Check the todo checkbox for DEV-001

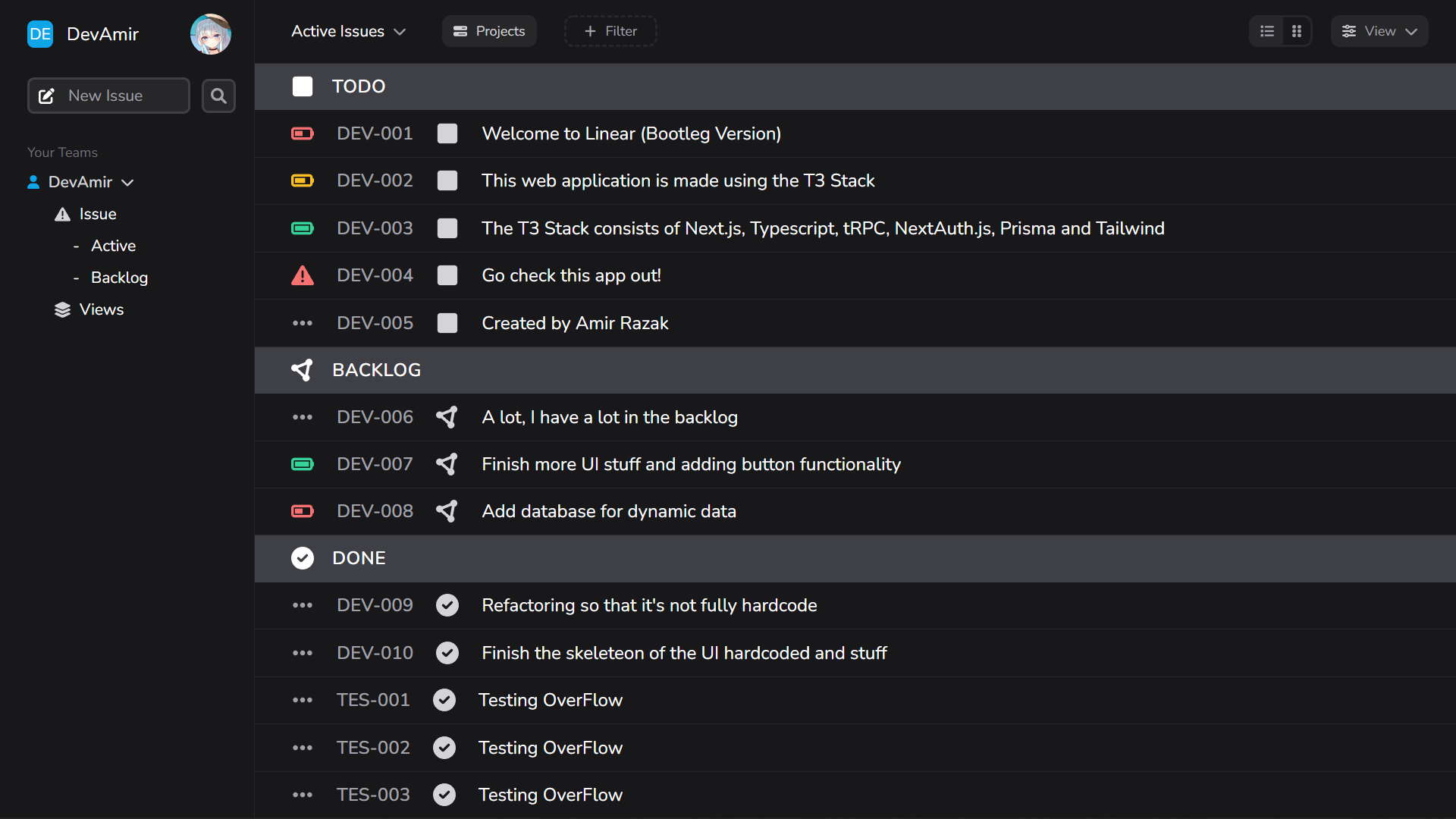(447, 133)
